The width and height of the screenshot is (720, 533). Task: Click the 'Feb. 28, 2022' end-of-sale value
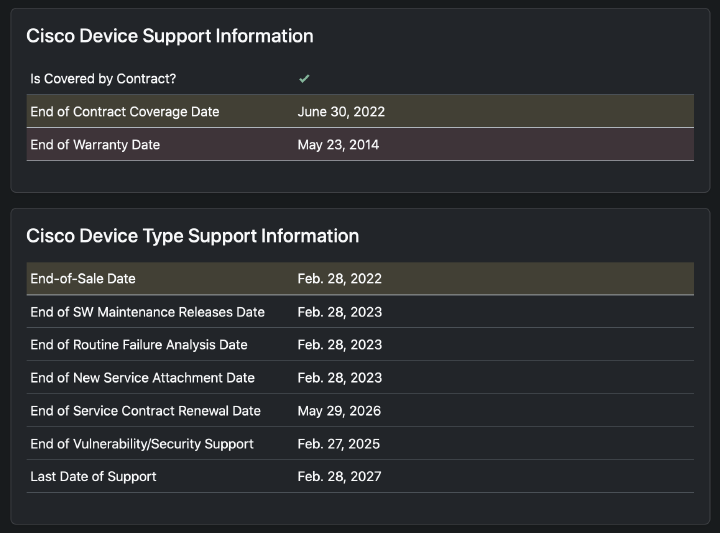(x=340, y=279)
